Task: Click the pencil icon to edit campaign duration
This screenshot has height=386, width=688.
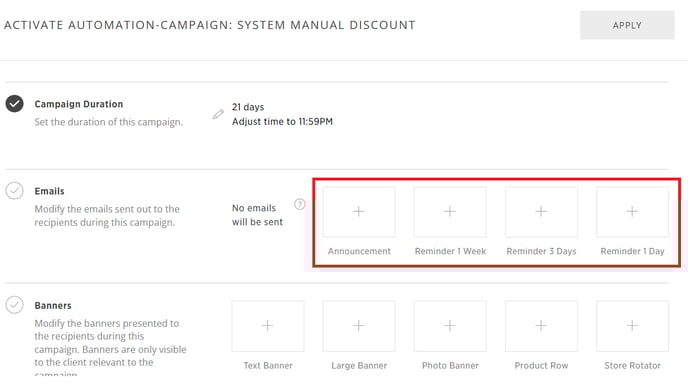Action: click(218, 114)
